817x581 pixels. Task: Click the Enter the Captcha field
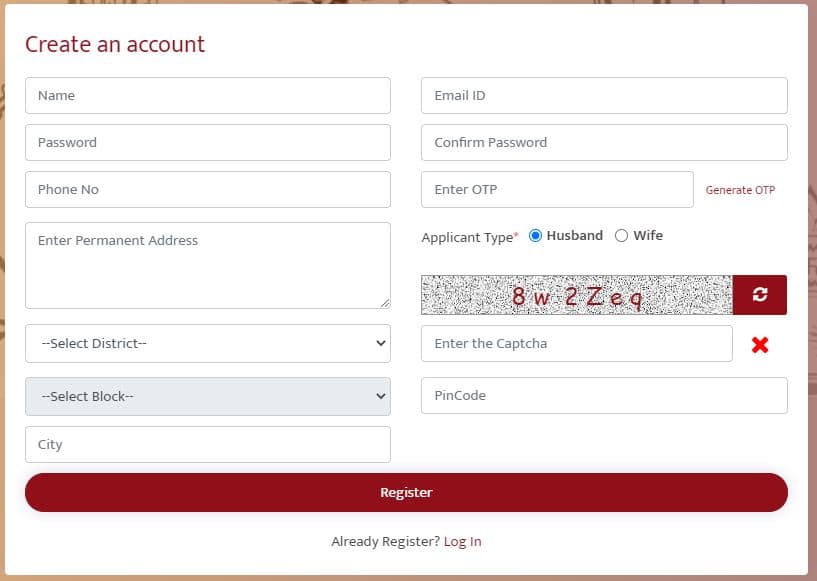click(x=577, y=344)
